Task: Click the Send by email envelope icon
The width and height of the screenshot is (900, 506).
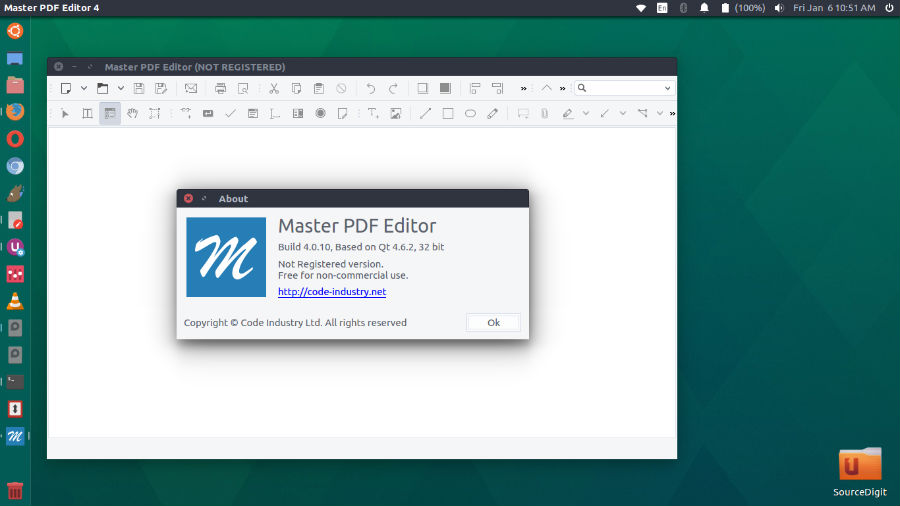Action: tap(191, 88)
